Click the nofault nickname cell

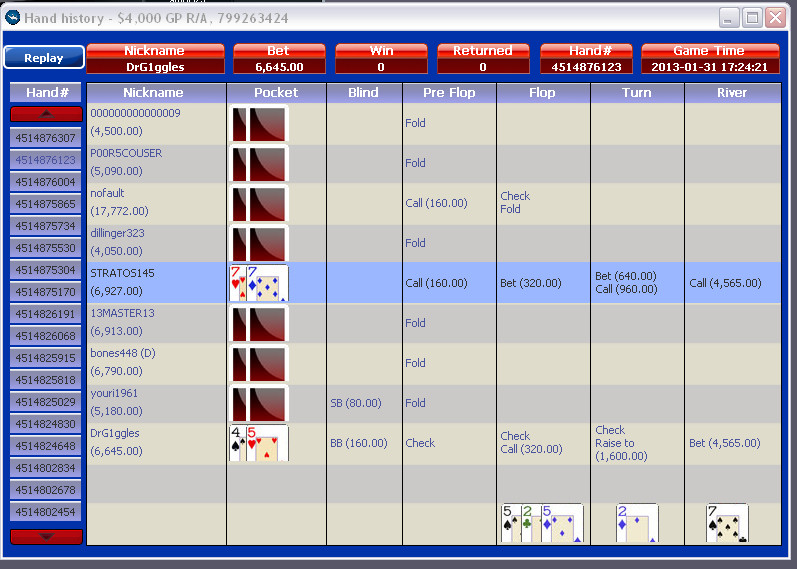click(x=157, y=203)
